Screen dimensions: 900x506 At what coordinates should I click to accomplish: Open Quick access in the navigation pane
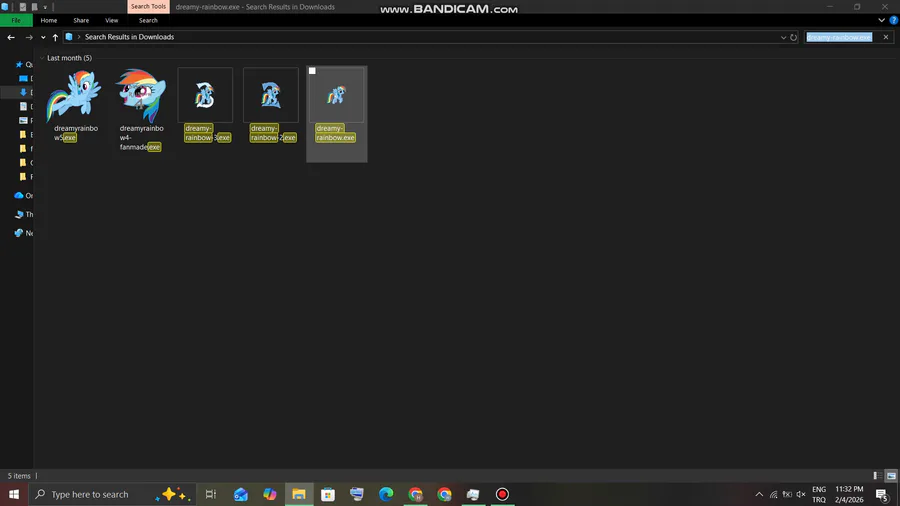[x=24, y=64]
